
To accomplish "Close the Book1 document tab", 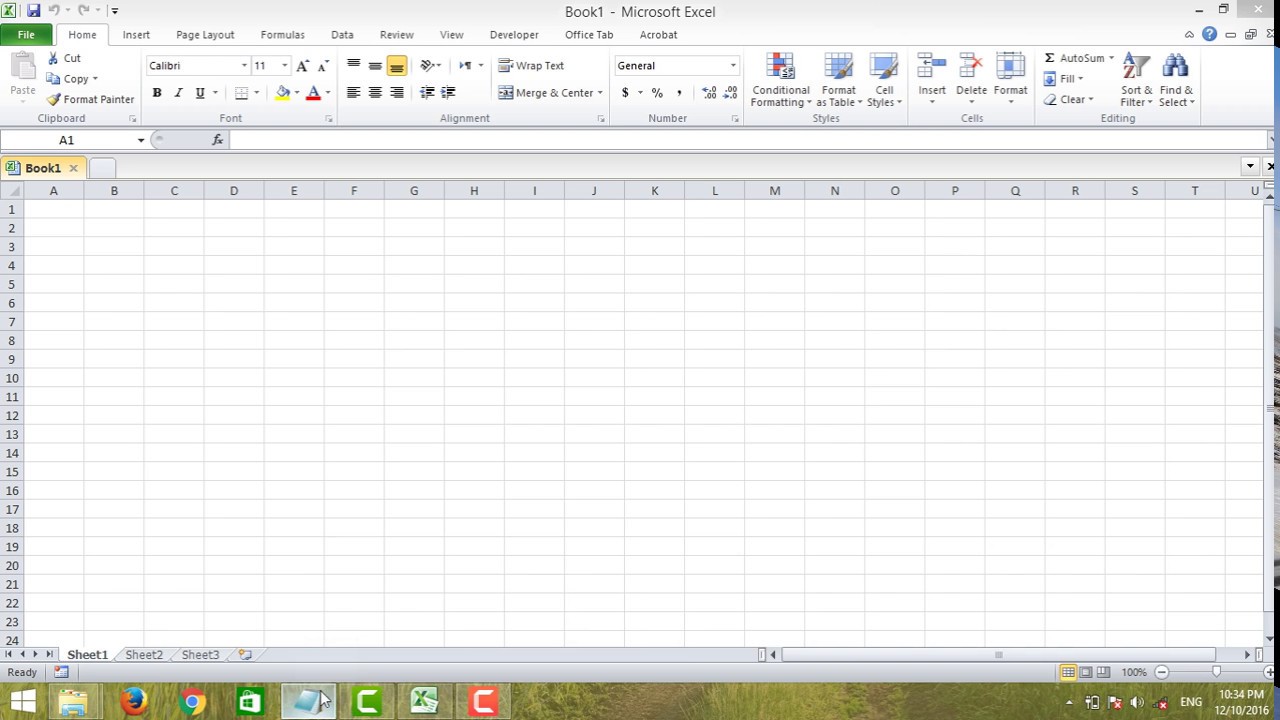I will click(73, 168).
